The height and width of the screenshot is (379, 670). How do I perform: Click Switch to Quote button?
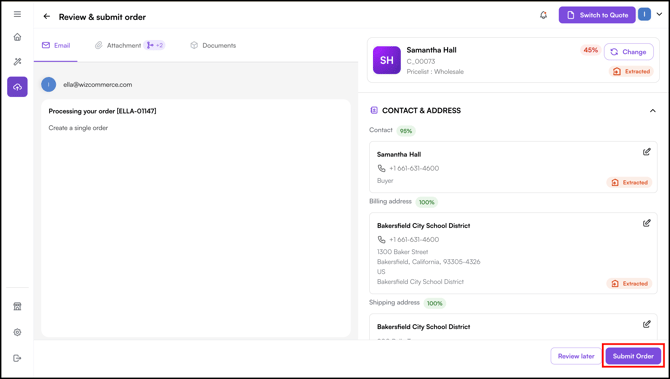point(597,15)
